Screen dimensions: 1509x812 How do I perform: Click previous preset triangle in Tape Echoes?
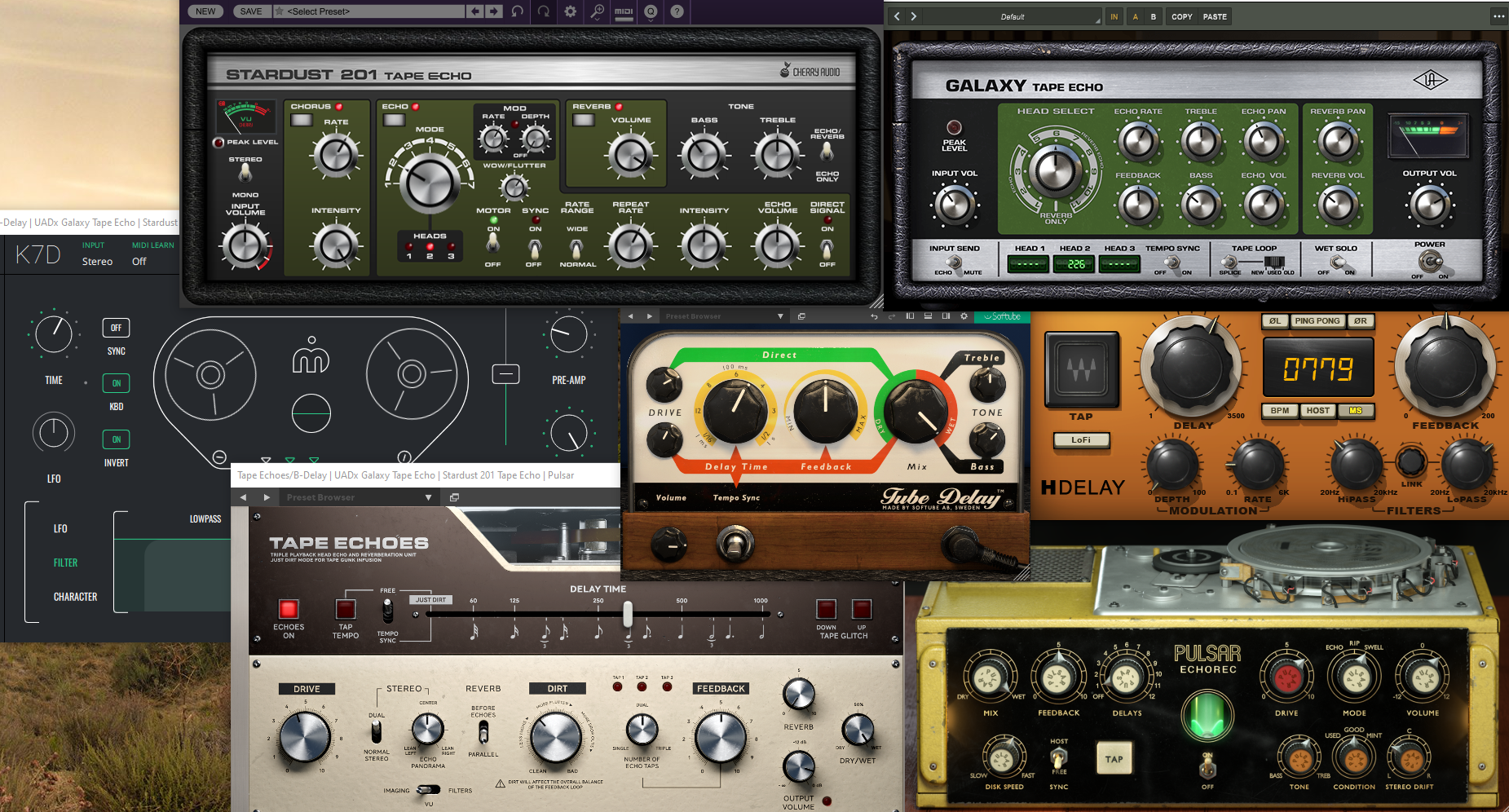pos(243,497)
